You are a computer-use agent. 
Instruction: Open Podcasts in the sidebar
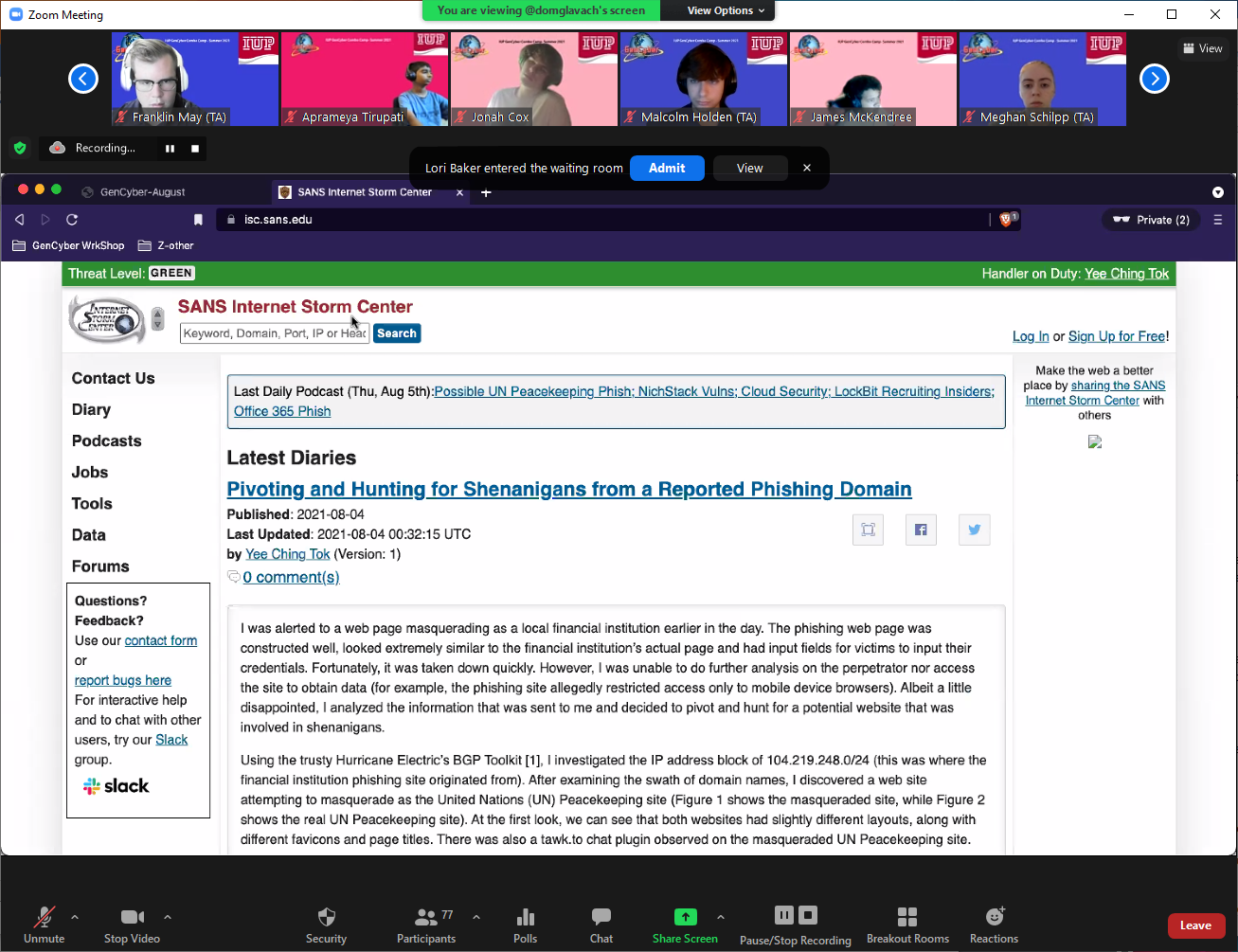(107, 440)
